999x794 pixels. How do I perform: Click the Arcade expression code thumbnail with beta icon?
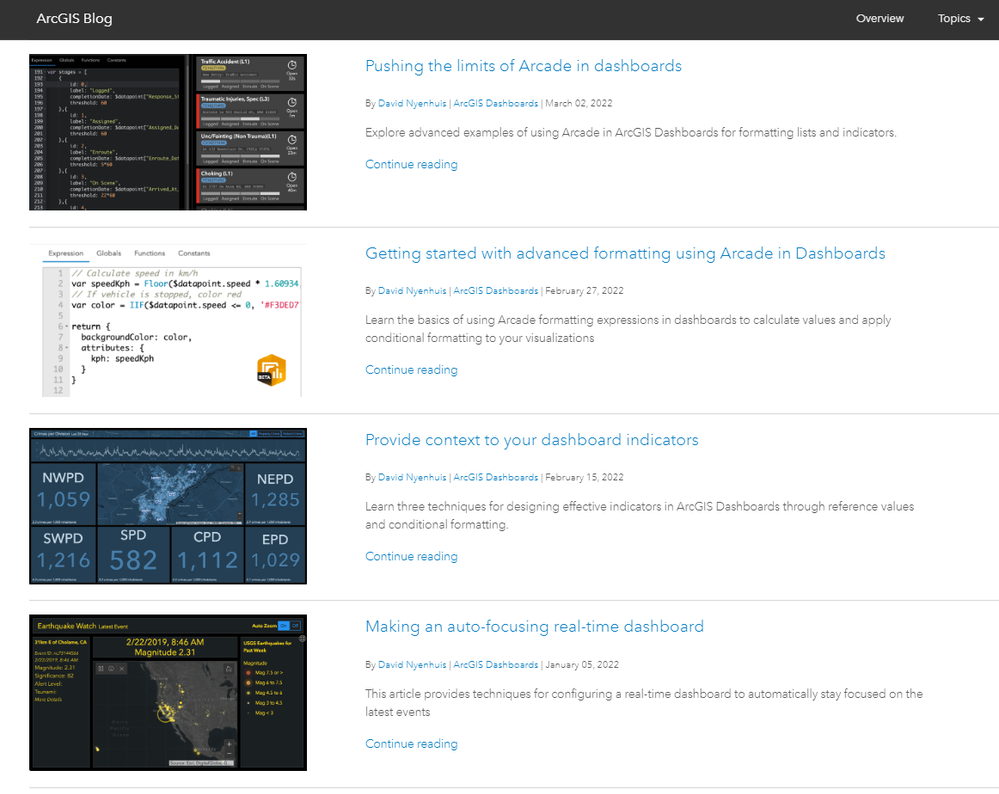[168, 320]
